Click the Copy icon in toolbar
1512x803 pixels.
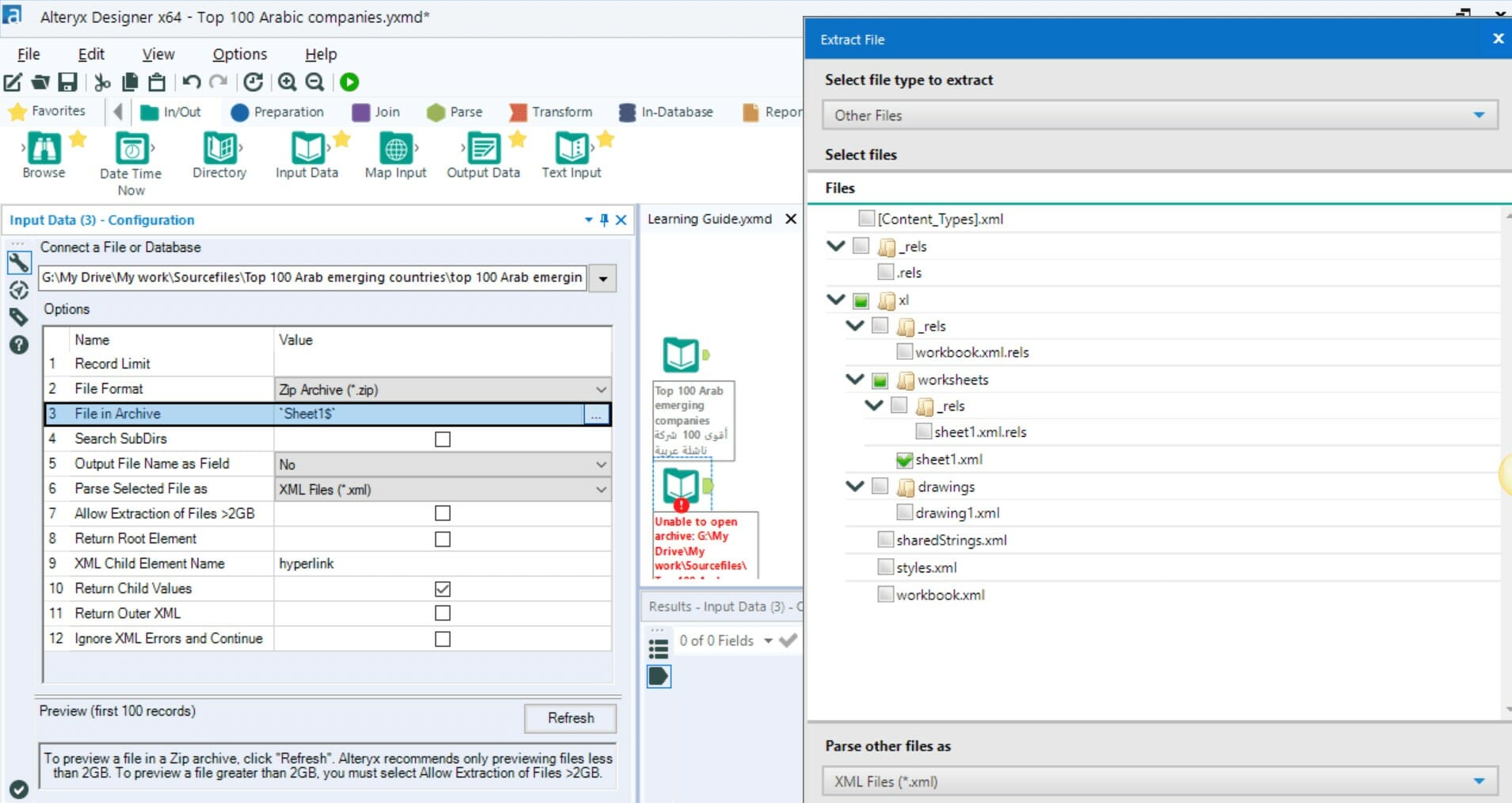[130, 82]
